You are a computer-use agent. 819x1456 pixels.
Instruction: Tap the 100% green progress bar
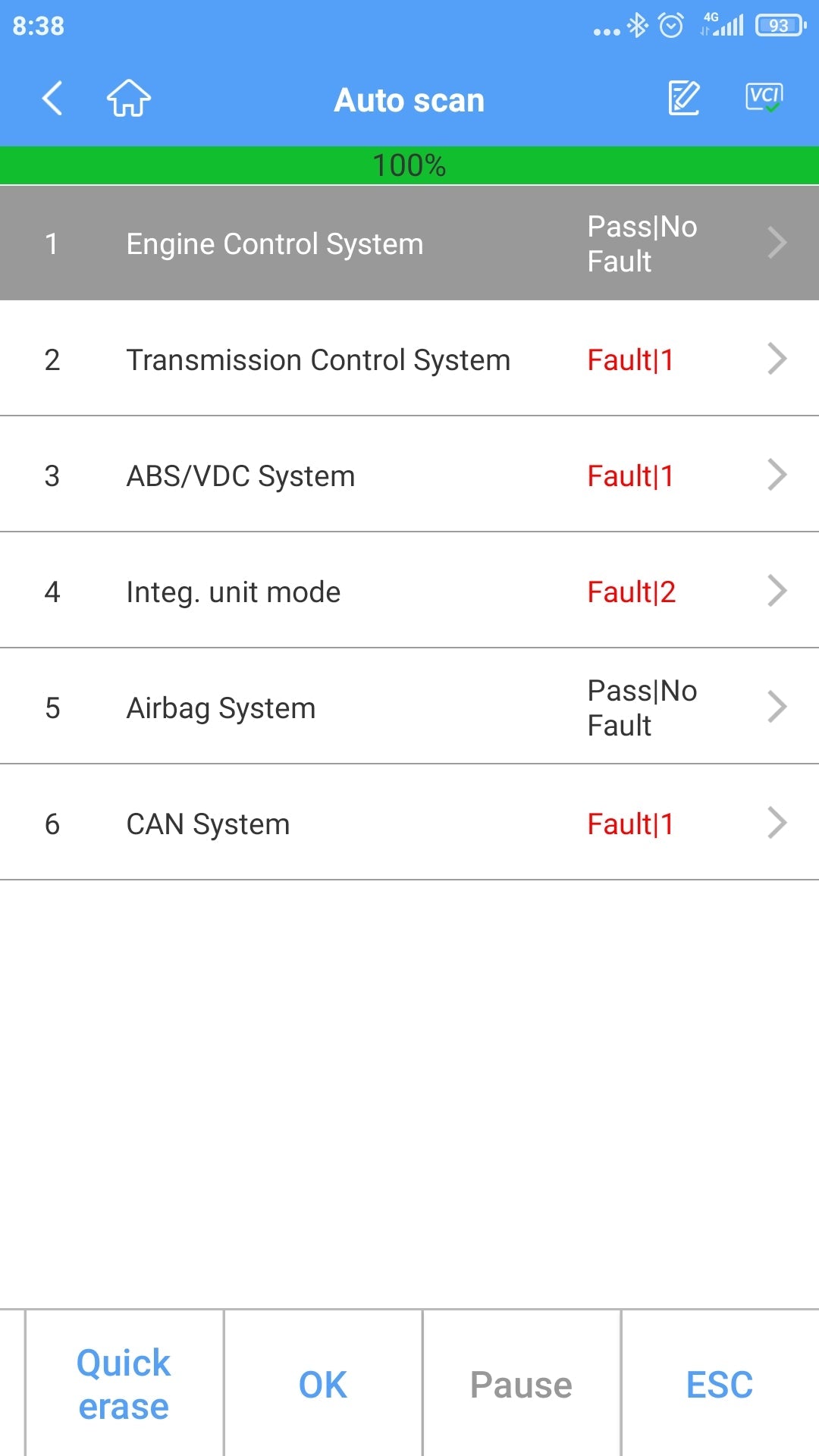pyautogui.click(x=409, y=165)
